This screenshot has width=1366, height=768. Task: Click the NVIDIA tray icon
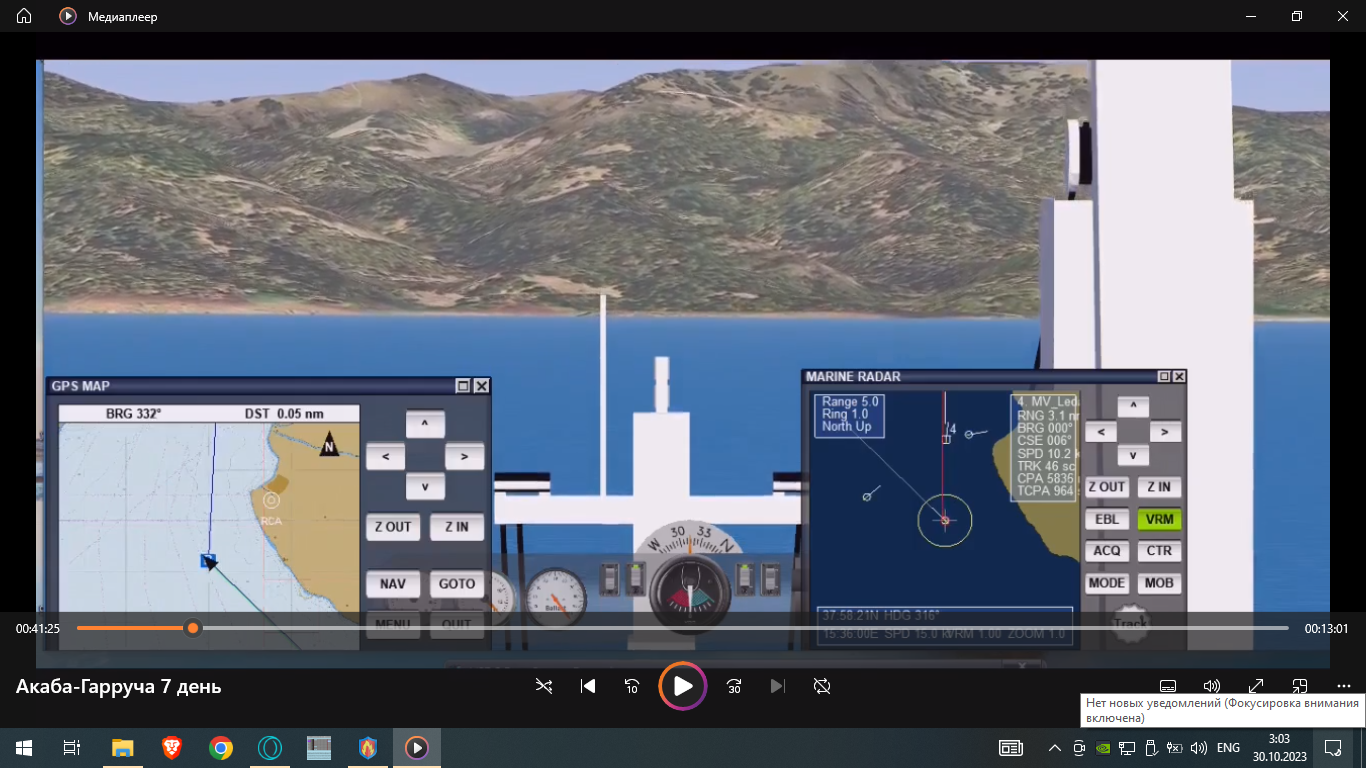pyautogui.click(x=1102, y=748)
